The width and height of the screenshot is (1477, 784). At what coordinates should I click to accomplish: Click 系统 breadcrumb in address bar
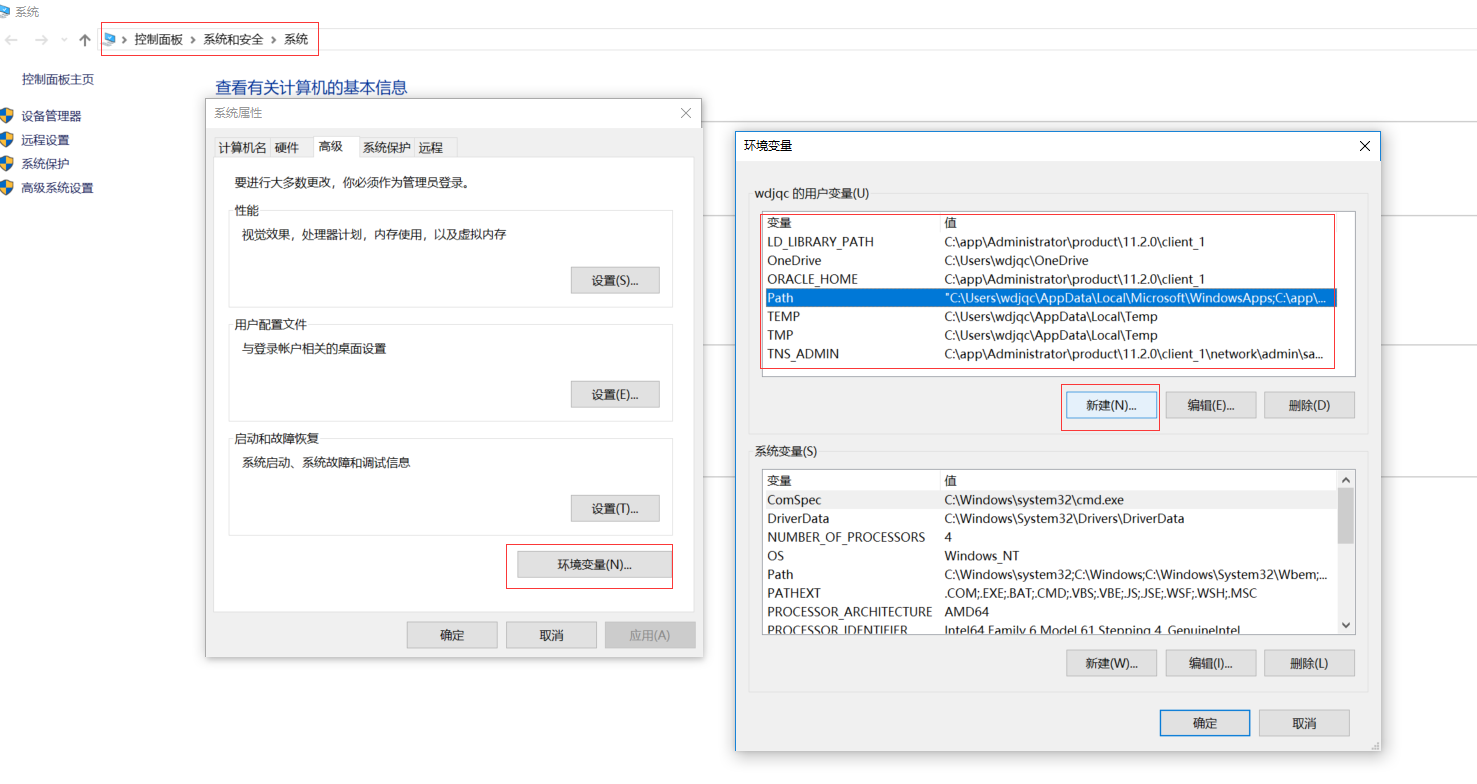(296, 39)
